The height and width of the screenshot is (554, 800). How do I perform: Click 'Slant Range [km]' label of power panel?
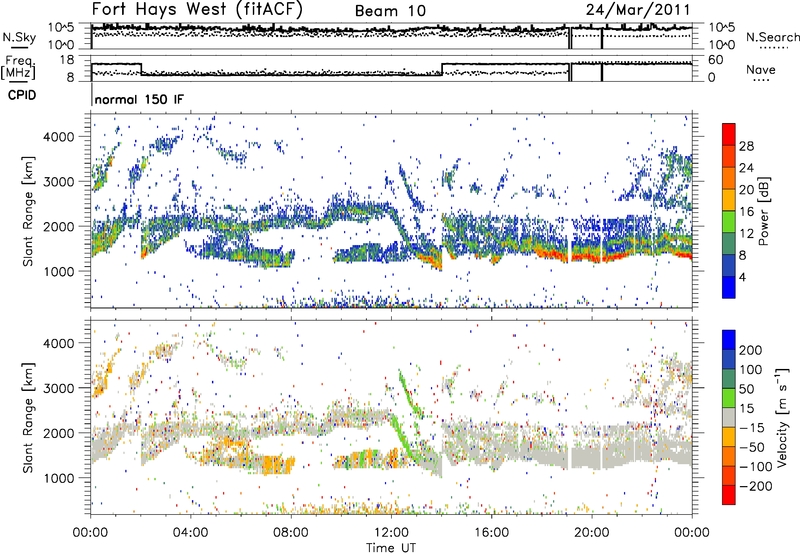click(x=28, y=211)
